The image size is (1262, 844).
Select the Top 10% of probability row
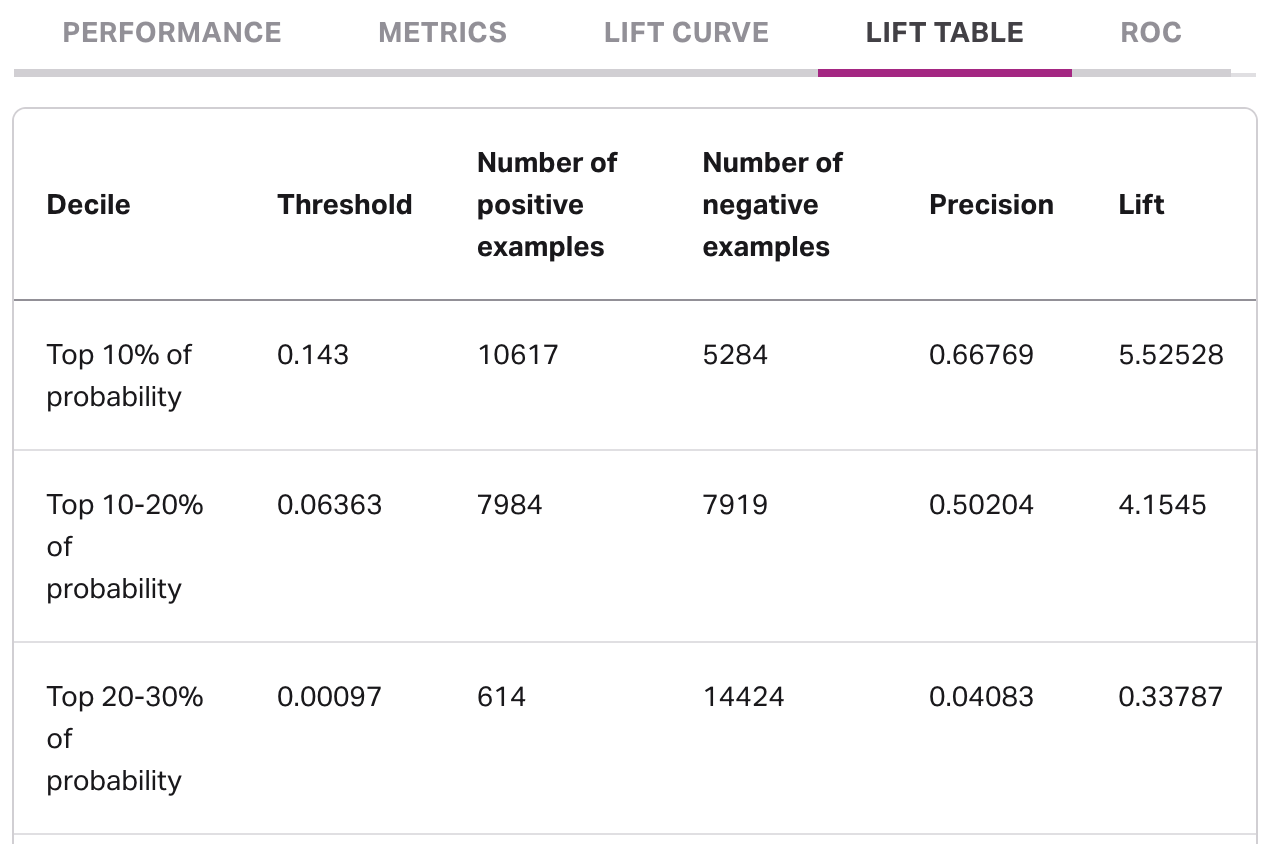119,375
